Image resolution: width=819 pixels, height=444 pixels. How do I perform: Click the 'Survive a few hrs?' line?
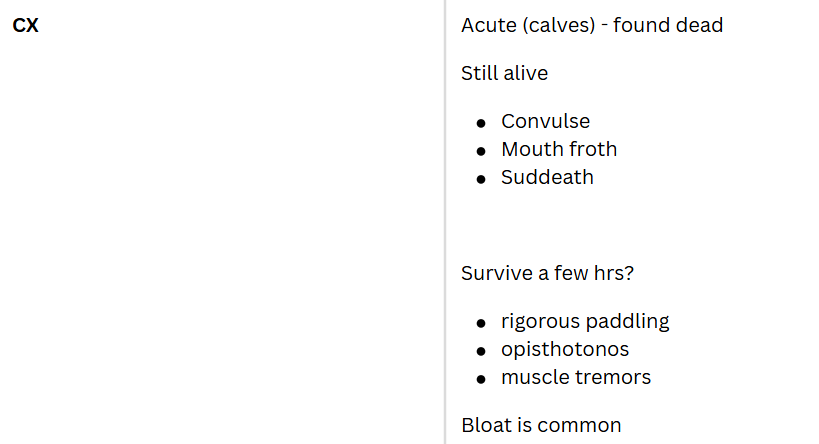pos(547,273)
